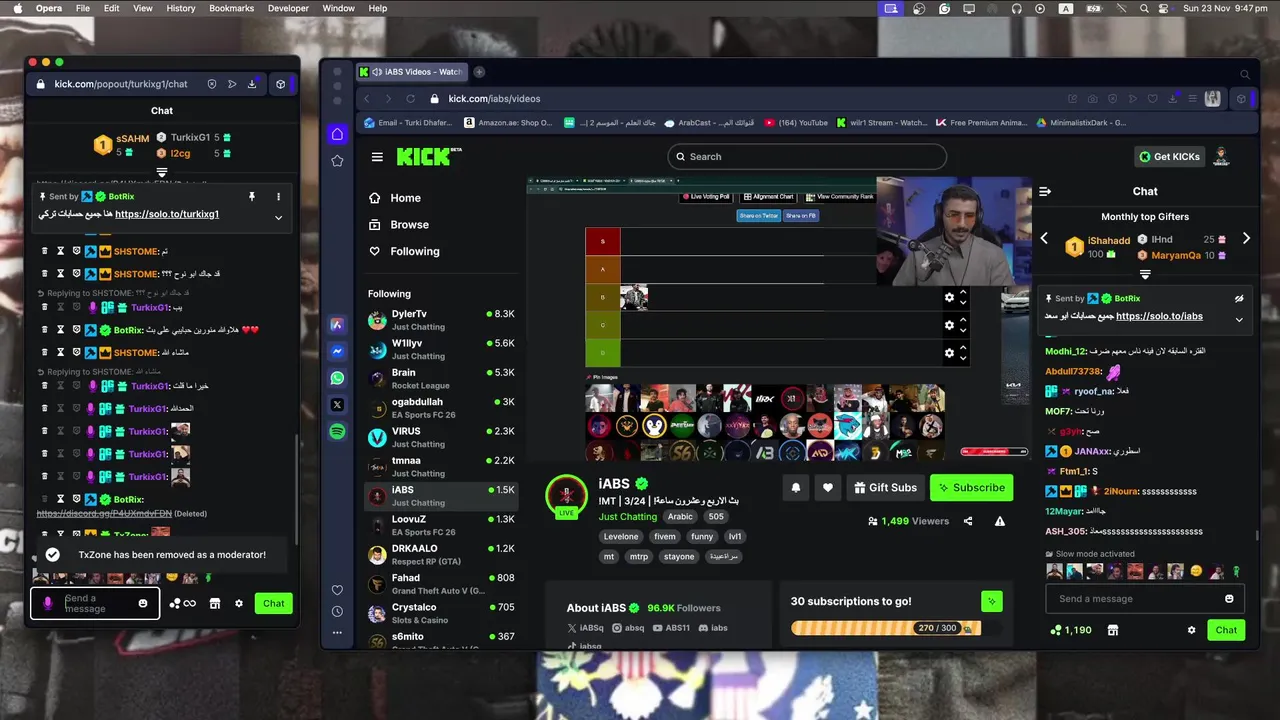Open shop icon in popout chat footer
The height and width of the screenshot is (720, 1280).
(x=215, y=603)
